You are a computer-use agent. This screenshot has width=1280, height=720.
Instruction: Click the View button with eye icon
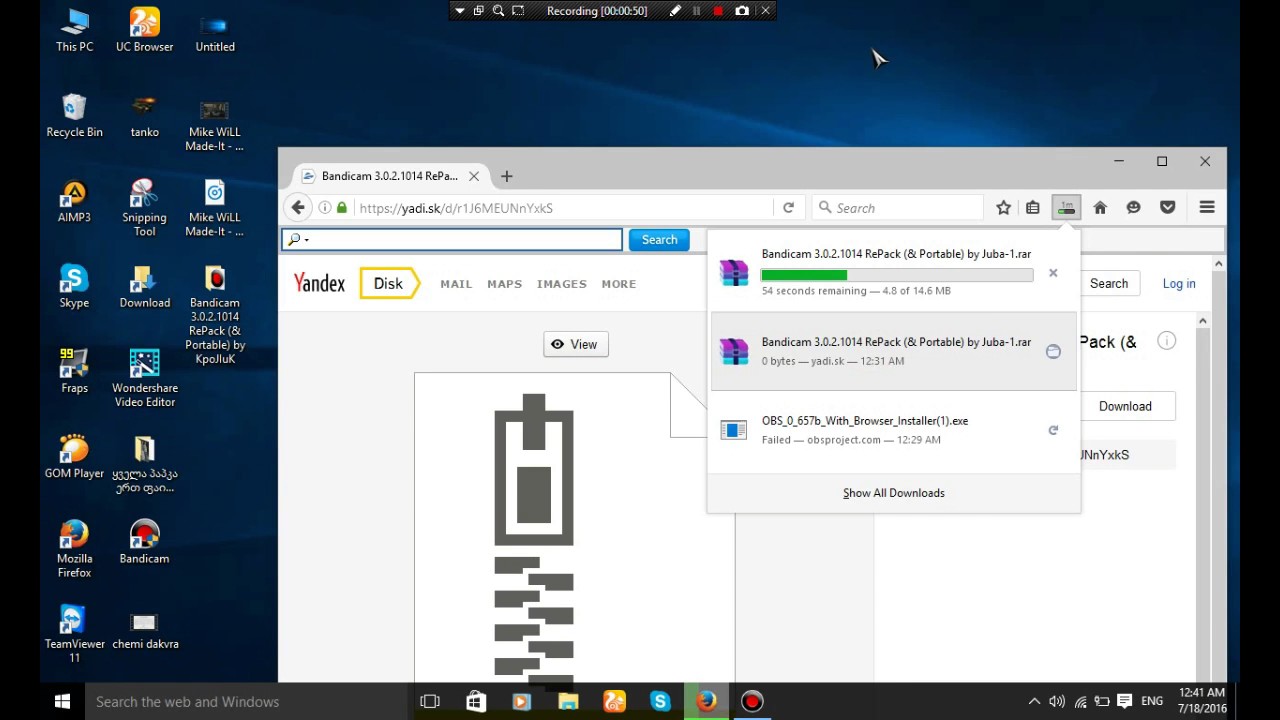pyautogui.click(x=575, y=344)
